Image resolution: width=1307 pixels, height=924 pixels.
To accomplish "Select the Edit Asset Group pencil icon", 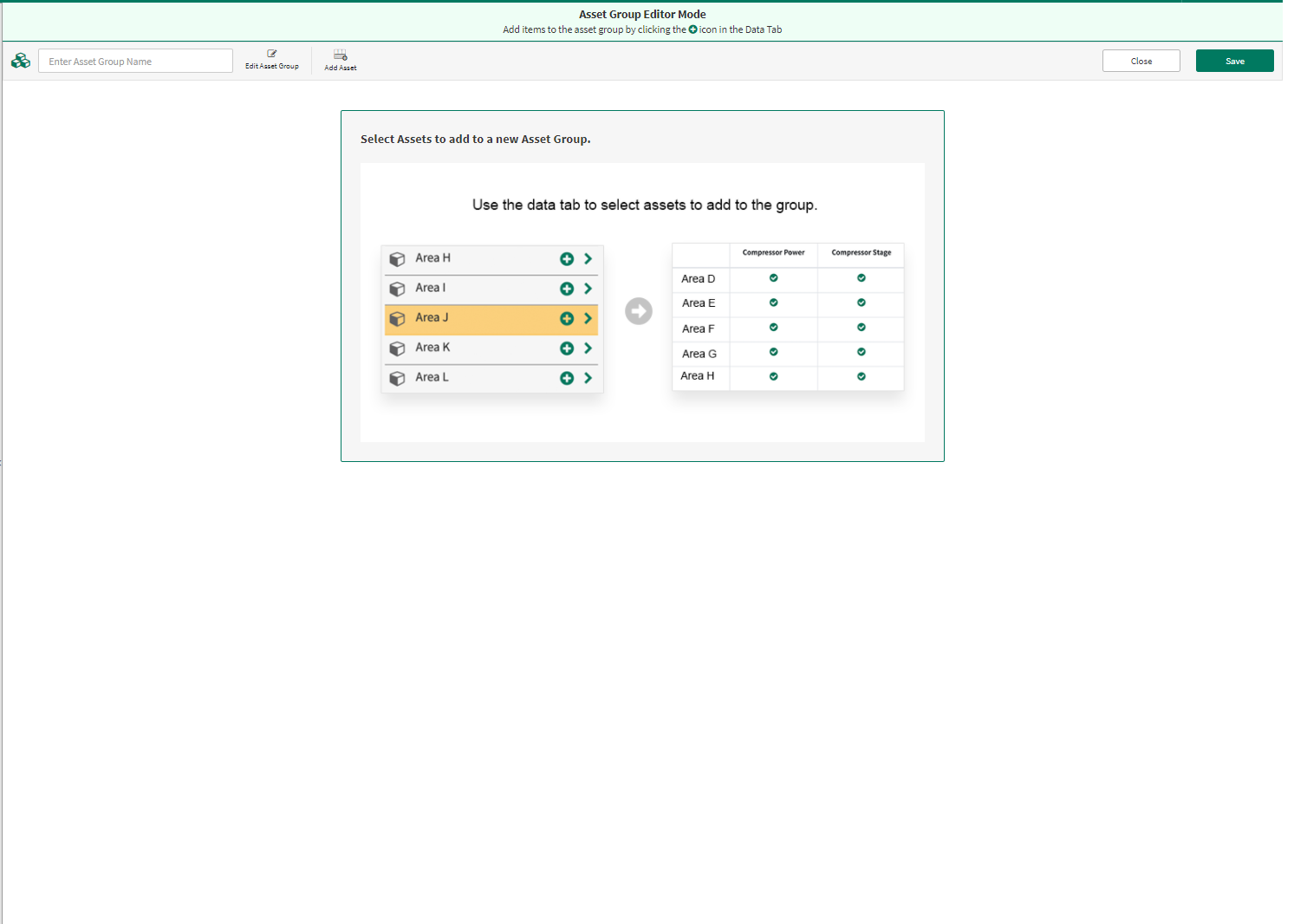I will tap(271, 55).
